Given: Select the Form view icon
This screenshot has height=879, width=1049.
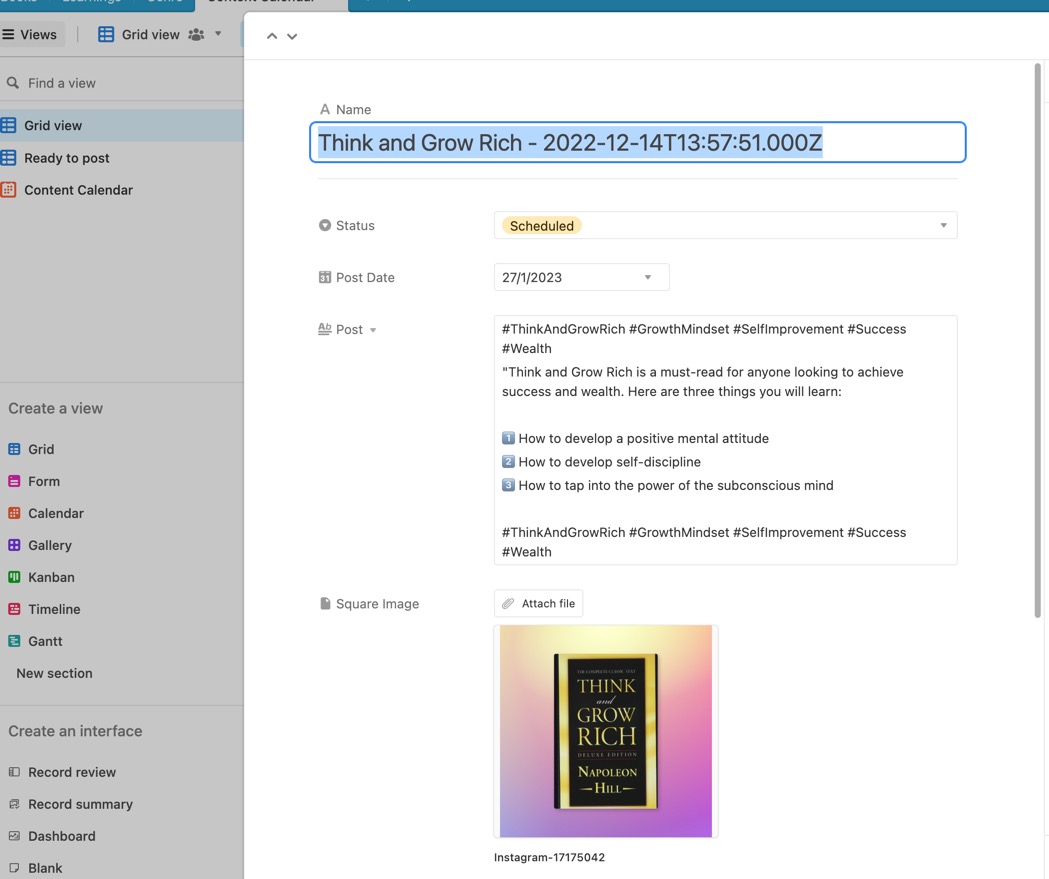Looking at the screenshot, I should [14, 481].
